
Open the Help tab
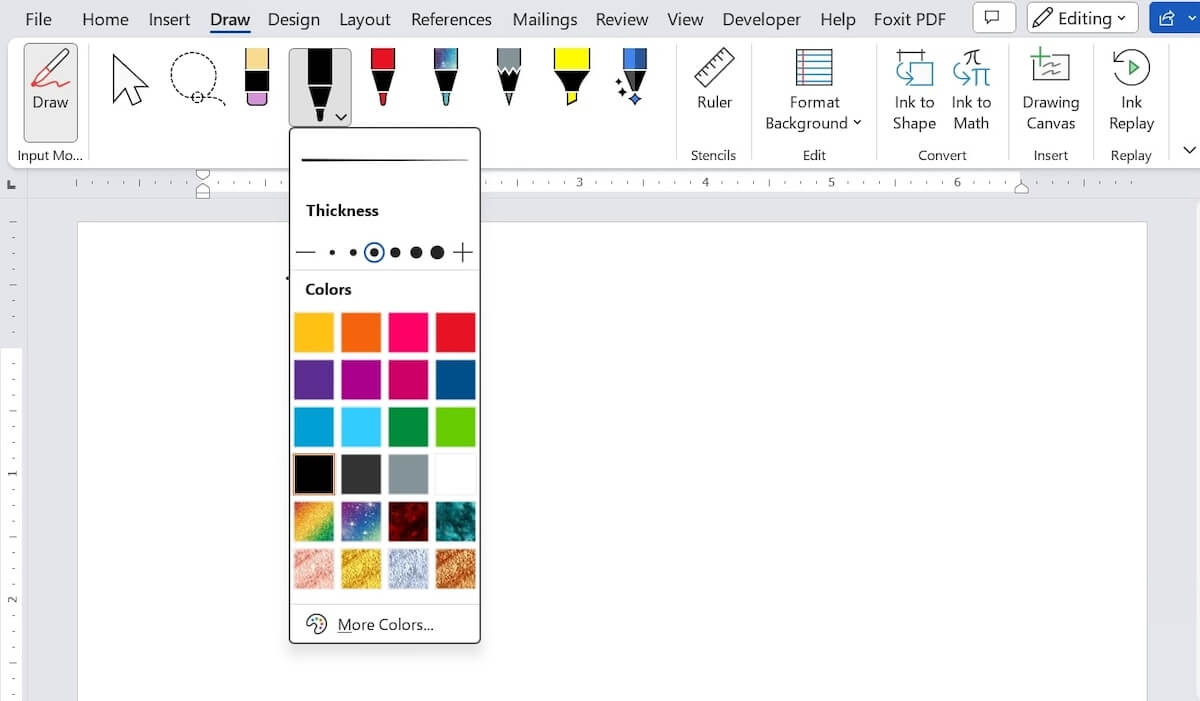pos(837,19)
